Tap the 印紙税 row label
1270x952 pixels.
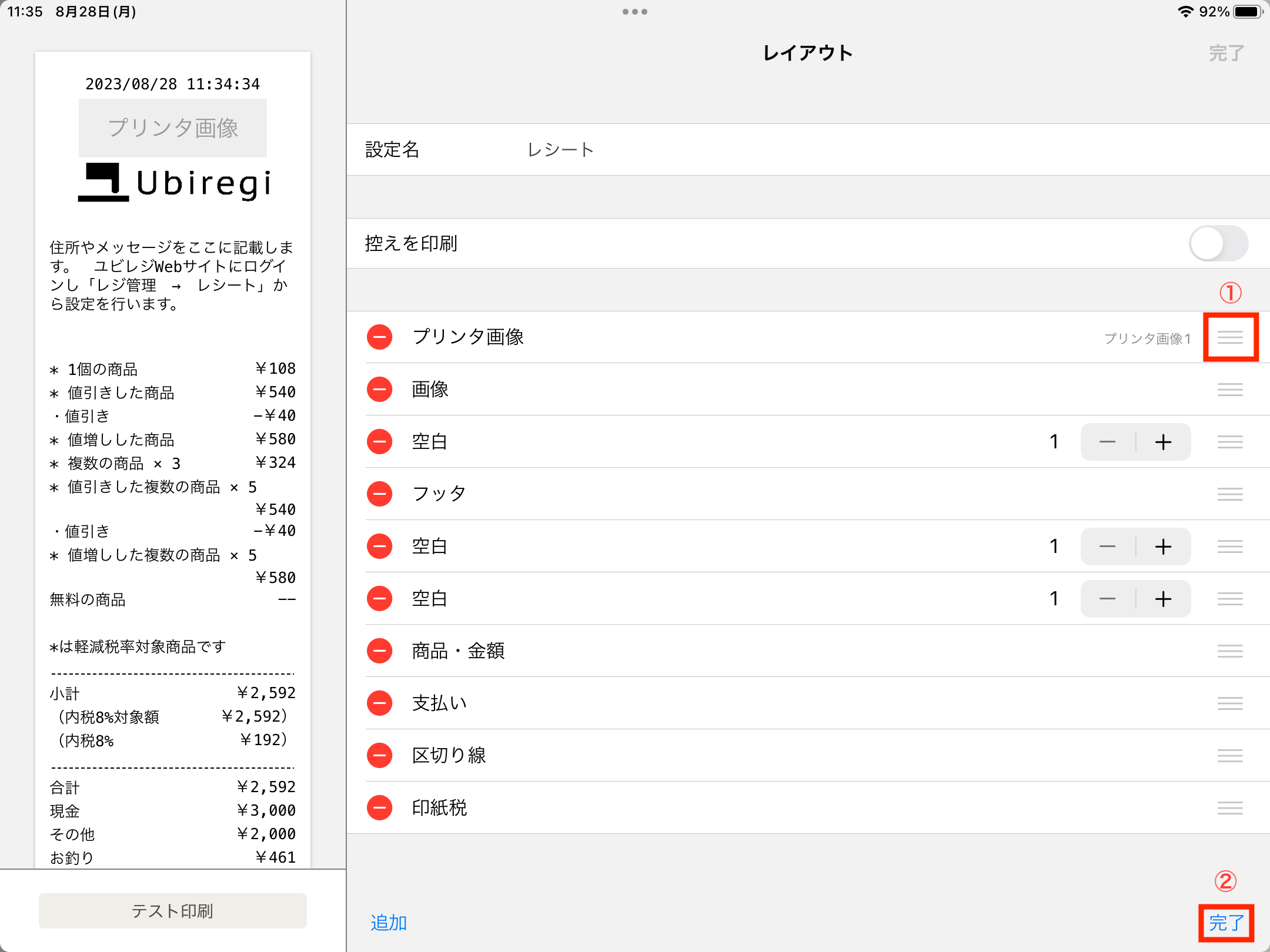(x=439, y=808)
